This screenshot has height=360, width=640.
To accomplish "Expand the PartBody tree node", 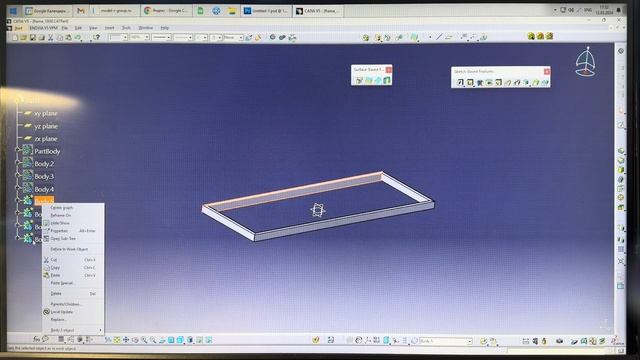I will coord(18,150).
